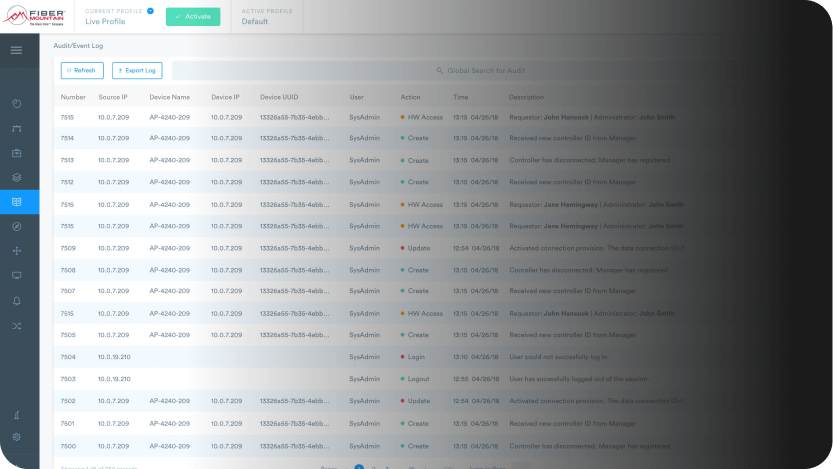The width and height of the screenshot is (833, 469).
Task: Sort by the Device IP column header
Action: (x=225, y=97)
